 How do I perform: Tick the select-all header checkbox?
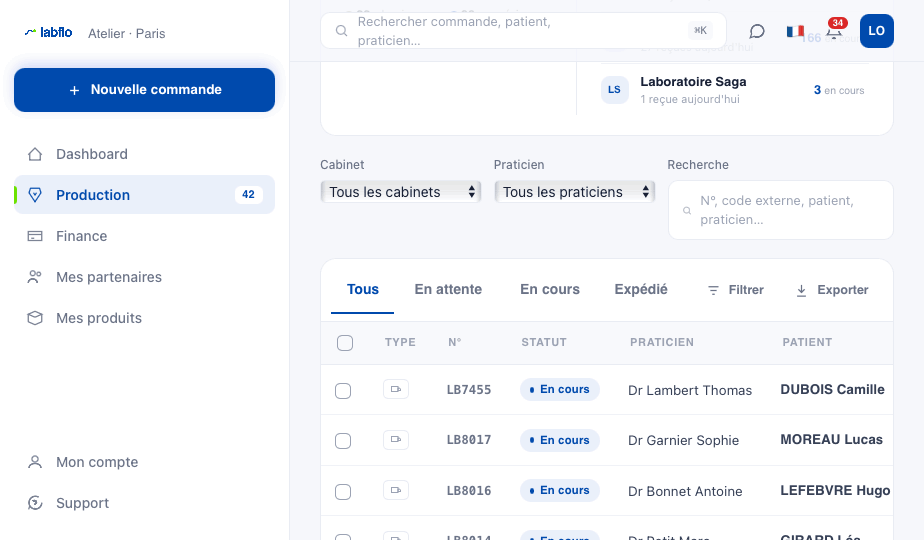(345, 343)
